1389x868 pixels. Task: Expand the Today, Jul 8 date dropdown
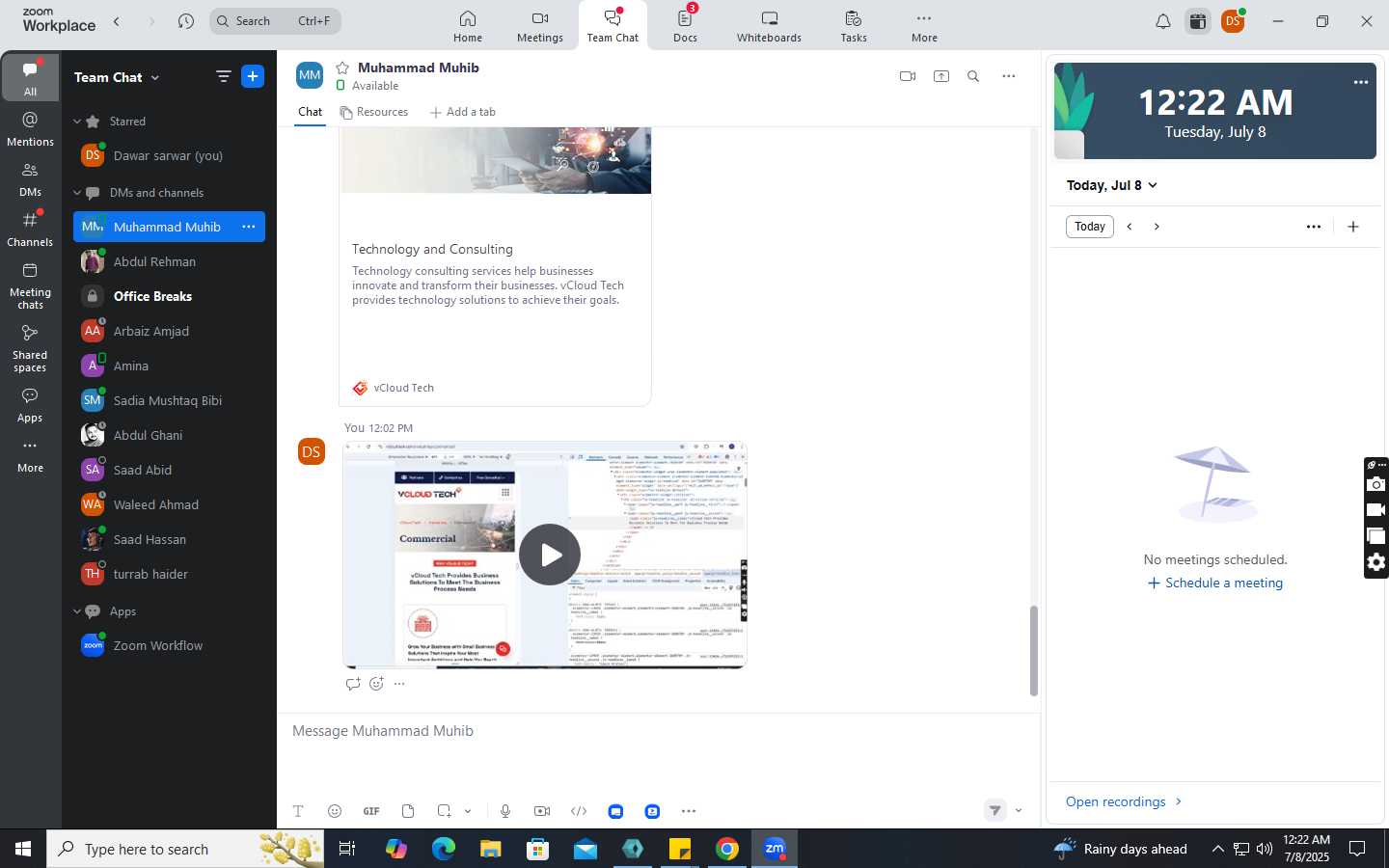(x=1112, y=185)
